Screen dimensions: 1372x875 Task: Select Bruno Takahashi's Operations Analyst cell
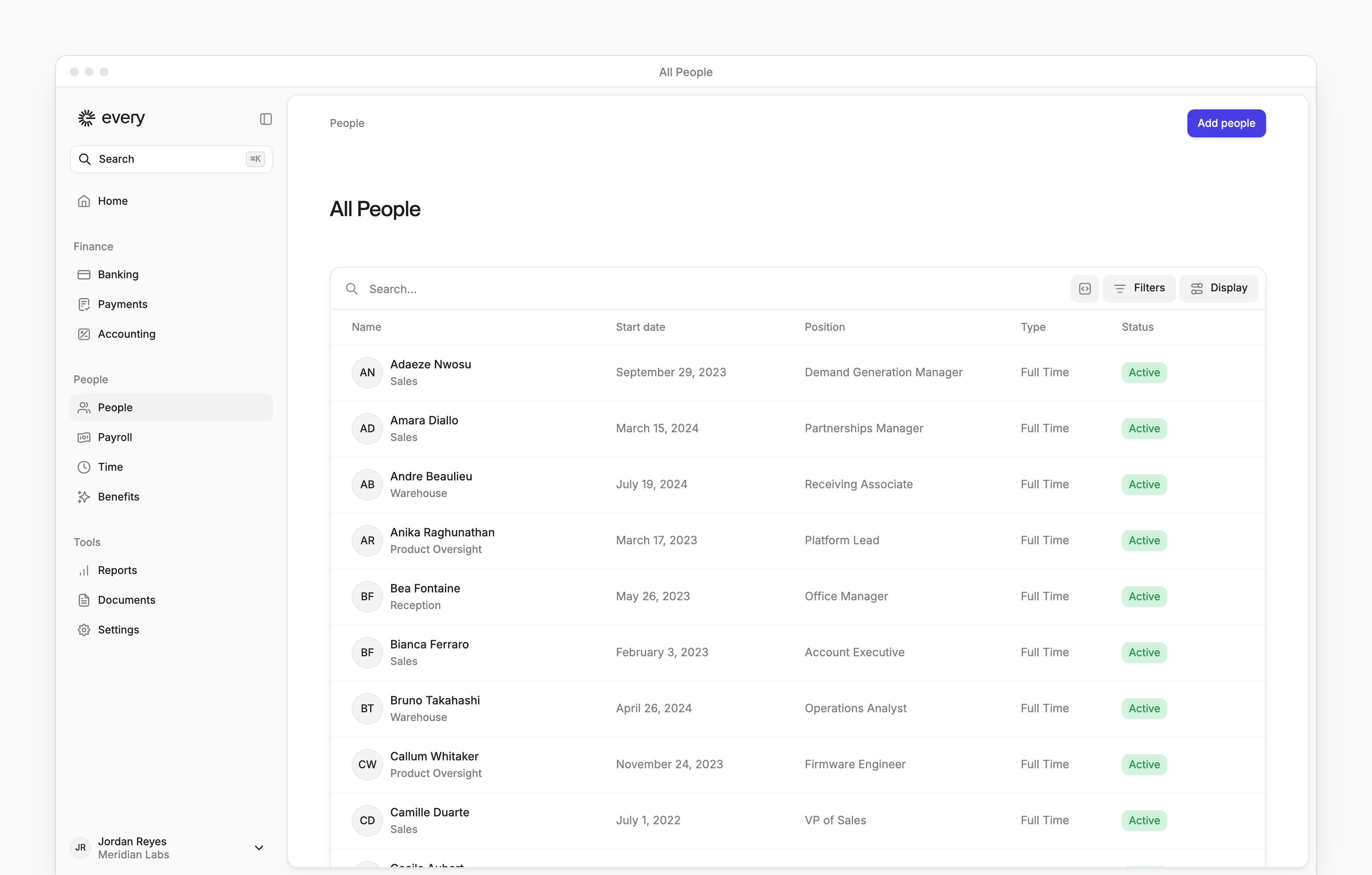855,708
